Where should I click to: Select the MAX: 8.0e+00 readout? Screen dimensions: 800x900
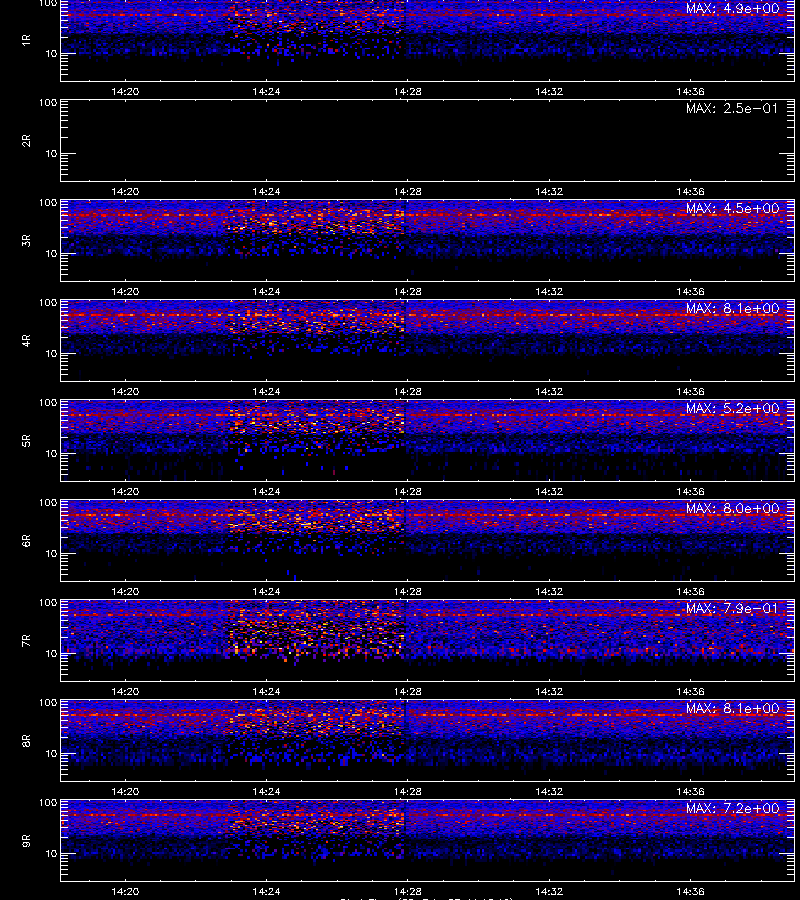click(x=732, y=509)
